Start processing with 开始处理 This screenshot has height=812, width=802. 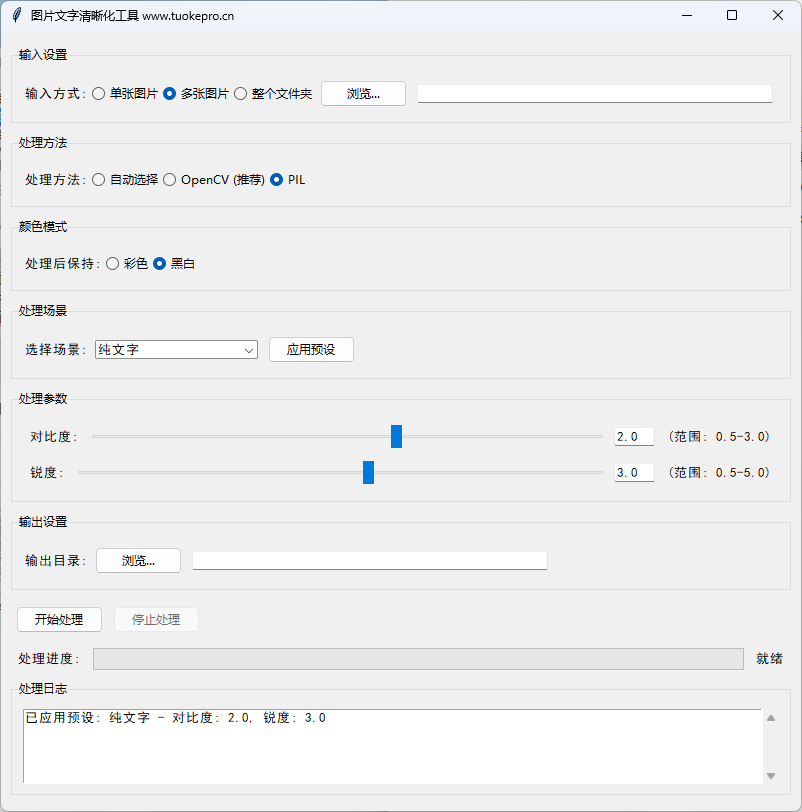coord(59,619)
